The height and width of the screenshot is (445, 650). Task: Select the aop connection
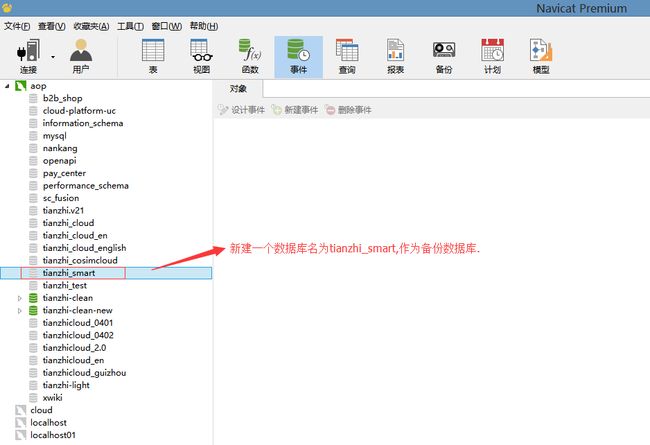click(38, 86)
